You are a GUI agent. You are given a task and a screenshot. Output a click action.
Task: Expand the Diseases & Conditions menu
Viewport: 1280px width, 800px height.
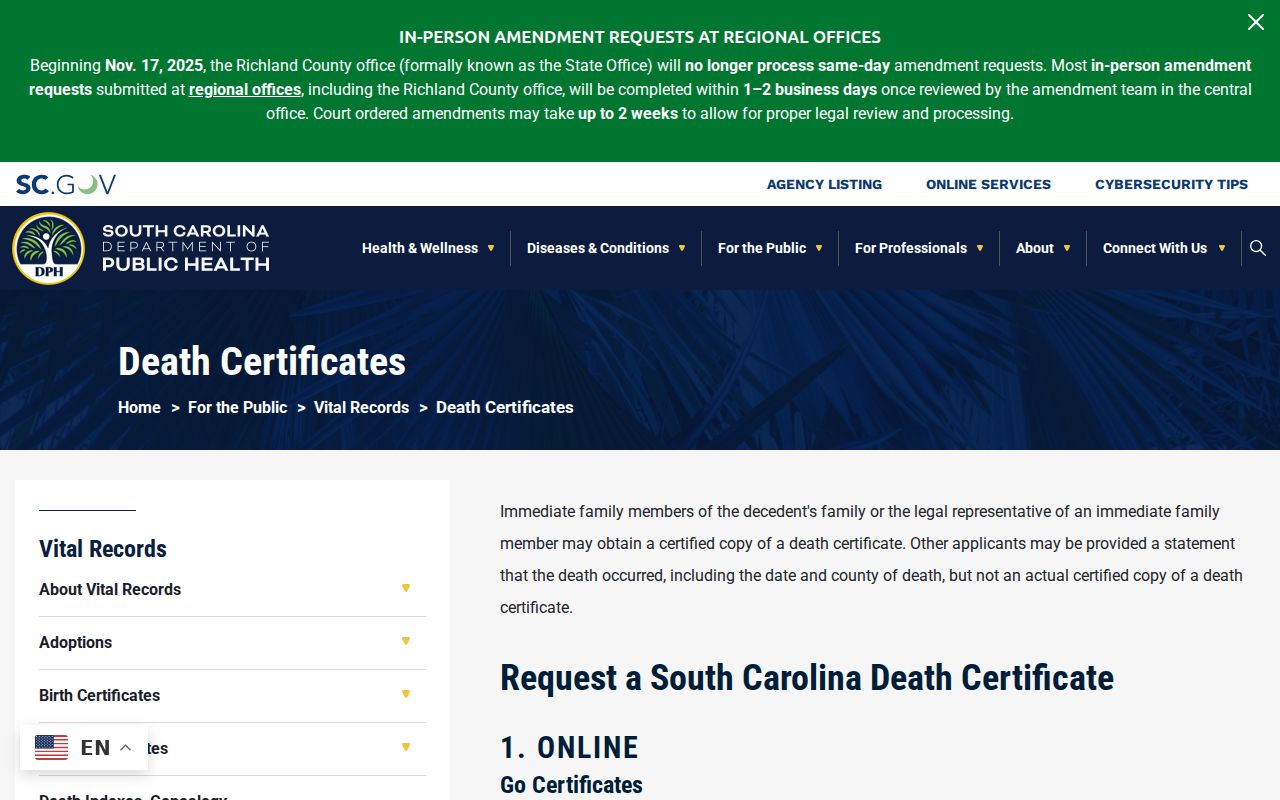coord(606,248)
